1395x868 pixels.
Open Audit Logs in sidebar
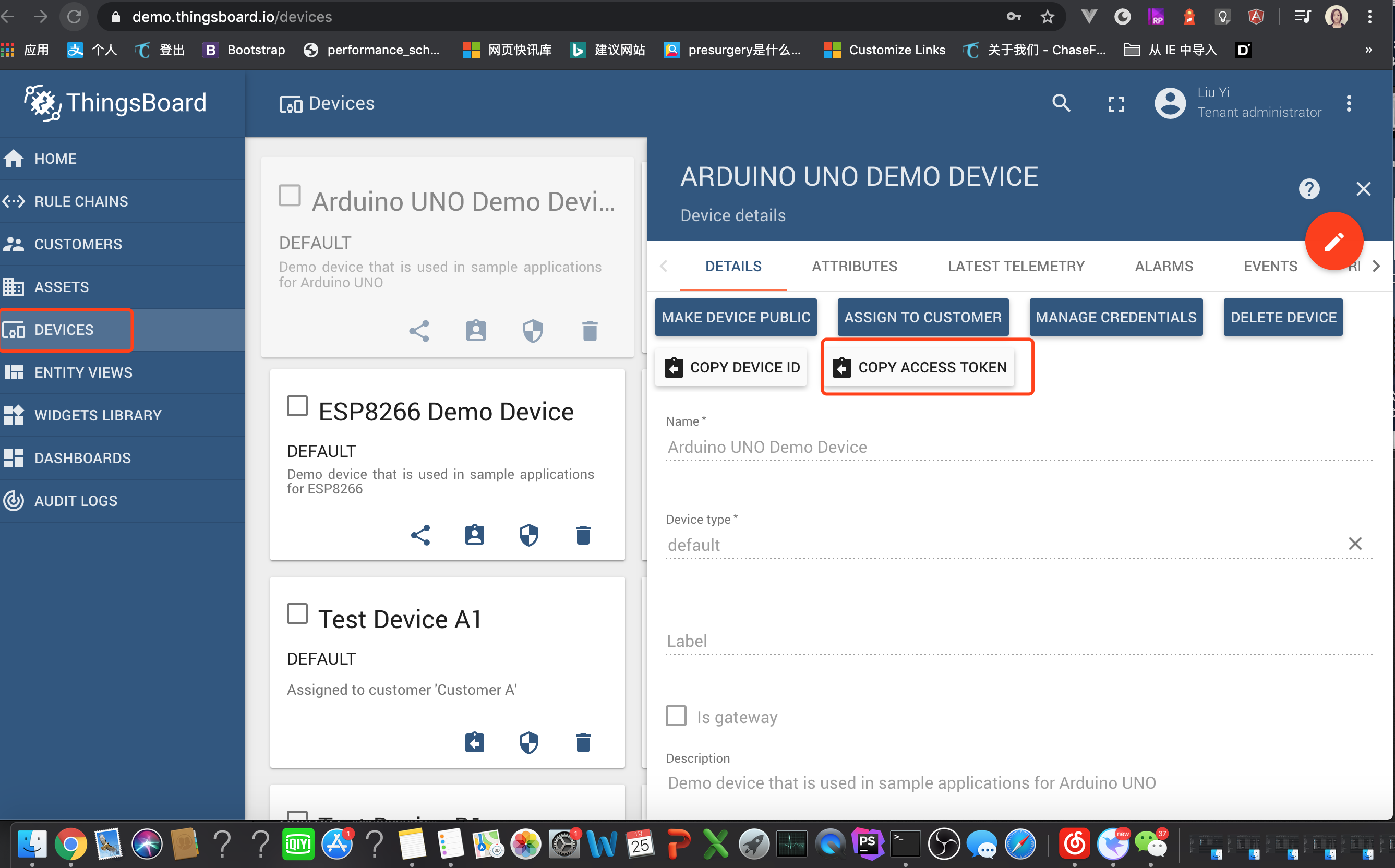122,501
